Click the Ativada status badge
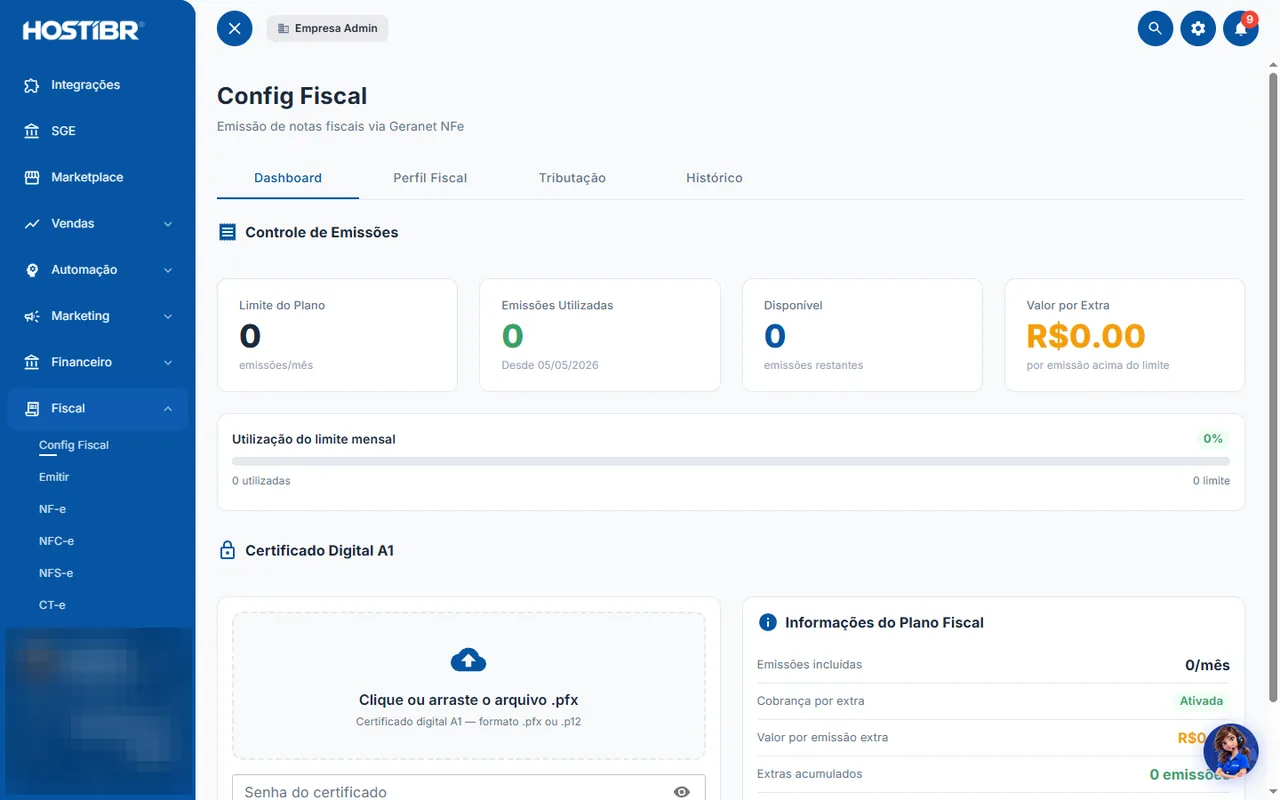This screenshot has height=800, width=1280. [1201, 701]
